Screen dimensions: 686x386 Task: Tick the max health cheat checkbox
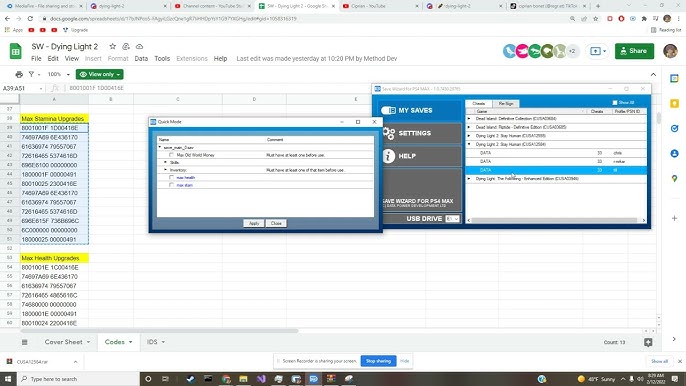coord(172,178)
